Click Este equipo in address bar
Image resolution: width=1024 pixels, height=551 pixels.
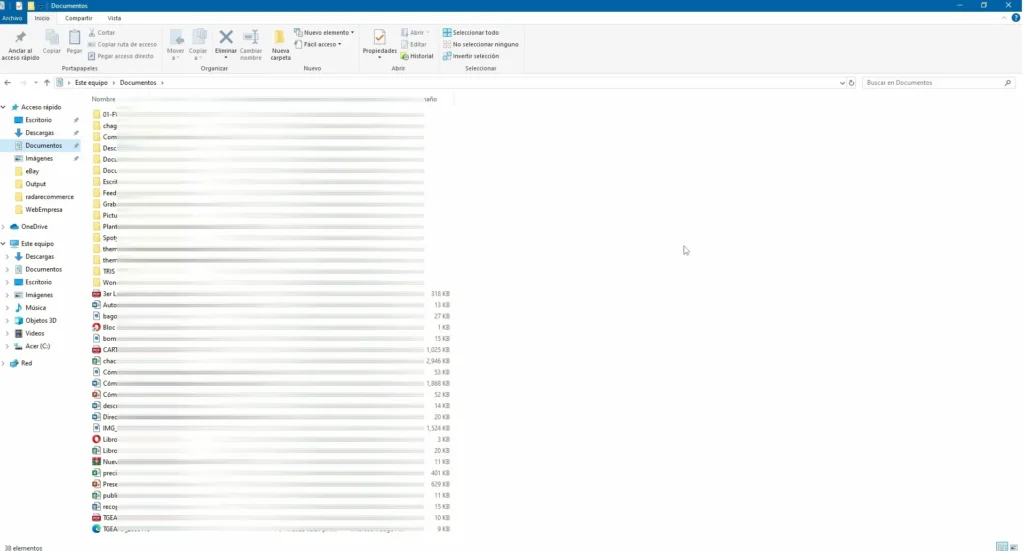[x=91, y=83]
